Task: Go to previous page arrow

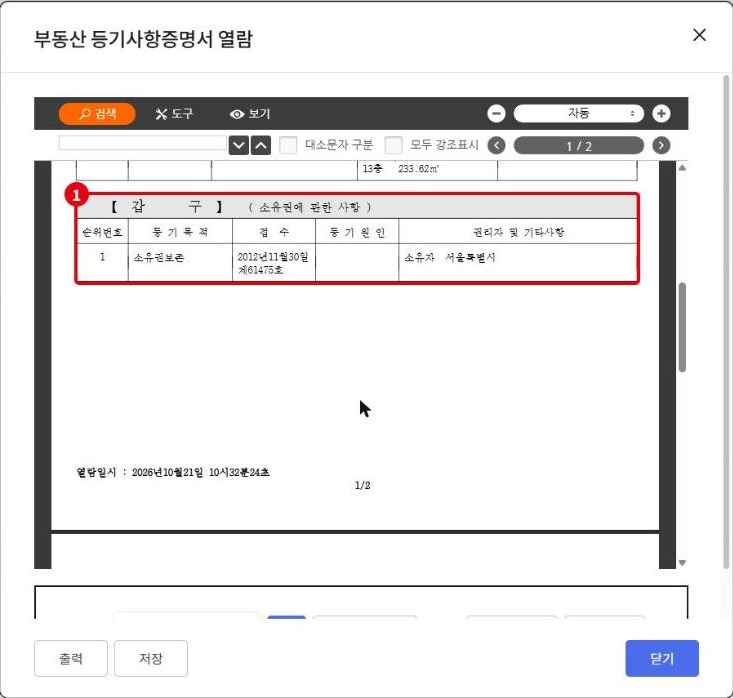Action: pyautogui.click(x=496, y=145)
